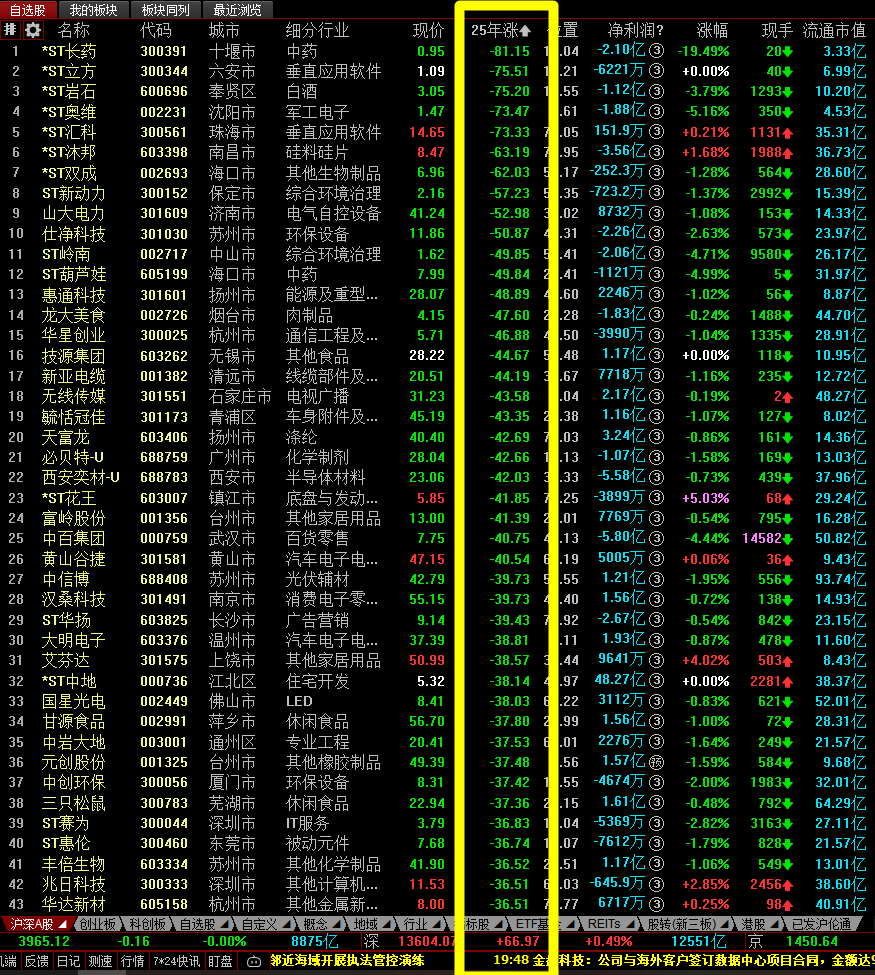Image resolution: width=875 pixels, height=975 pixels.
Task: Open 盯盘 monitor button
Action: coord(220,961)
